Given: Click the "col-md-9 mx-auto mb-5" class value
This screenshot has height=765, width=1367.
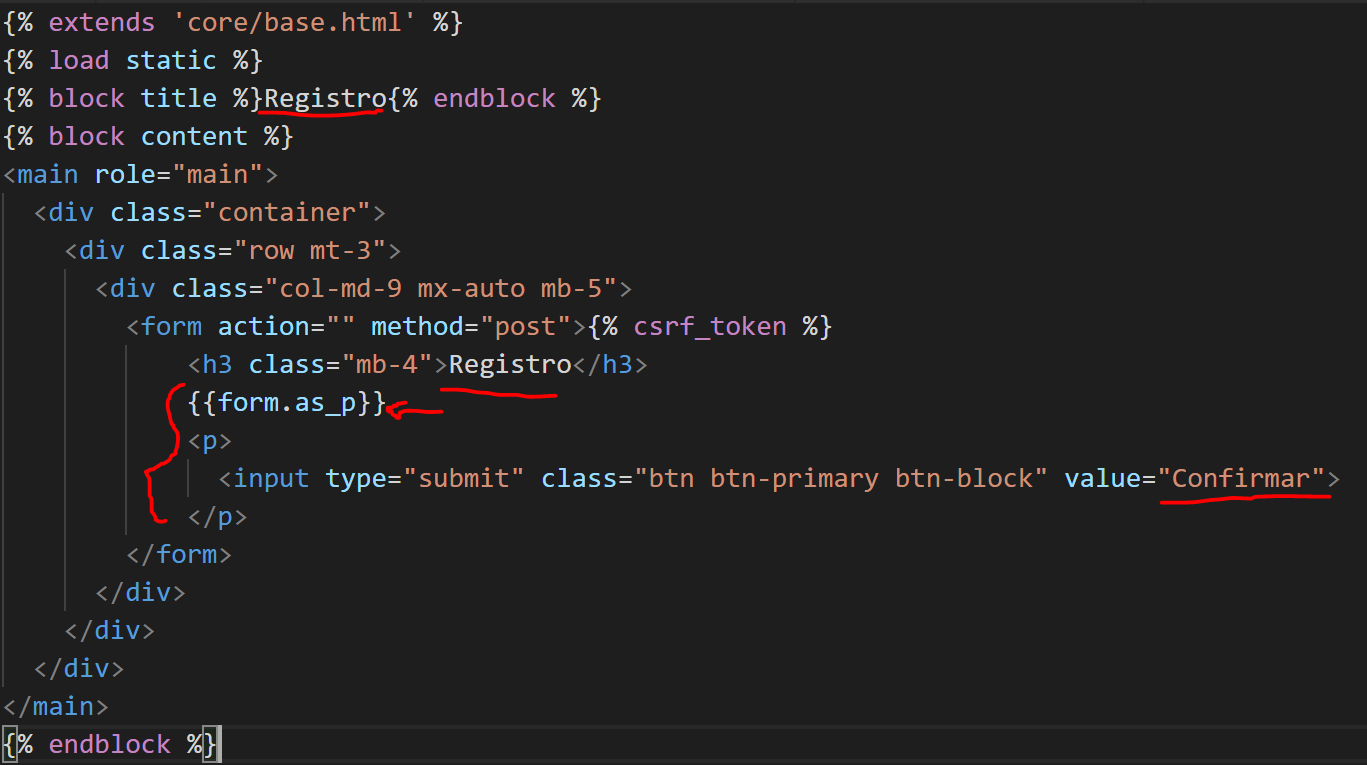Looking at the screenshot, I should (441, 288).
